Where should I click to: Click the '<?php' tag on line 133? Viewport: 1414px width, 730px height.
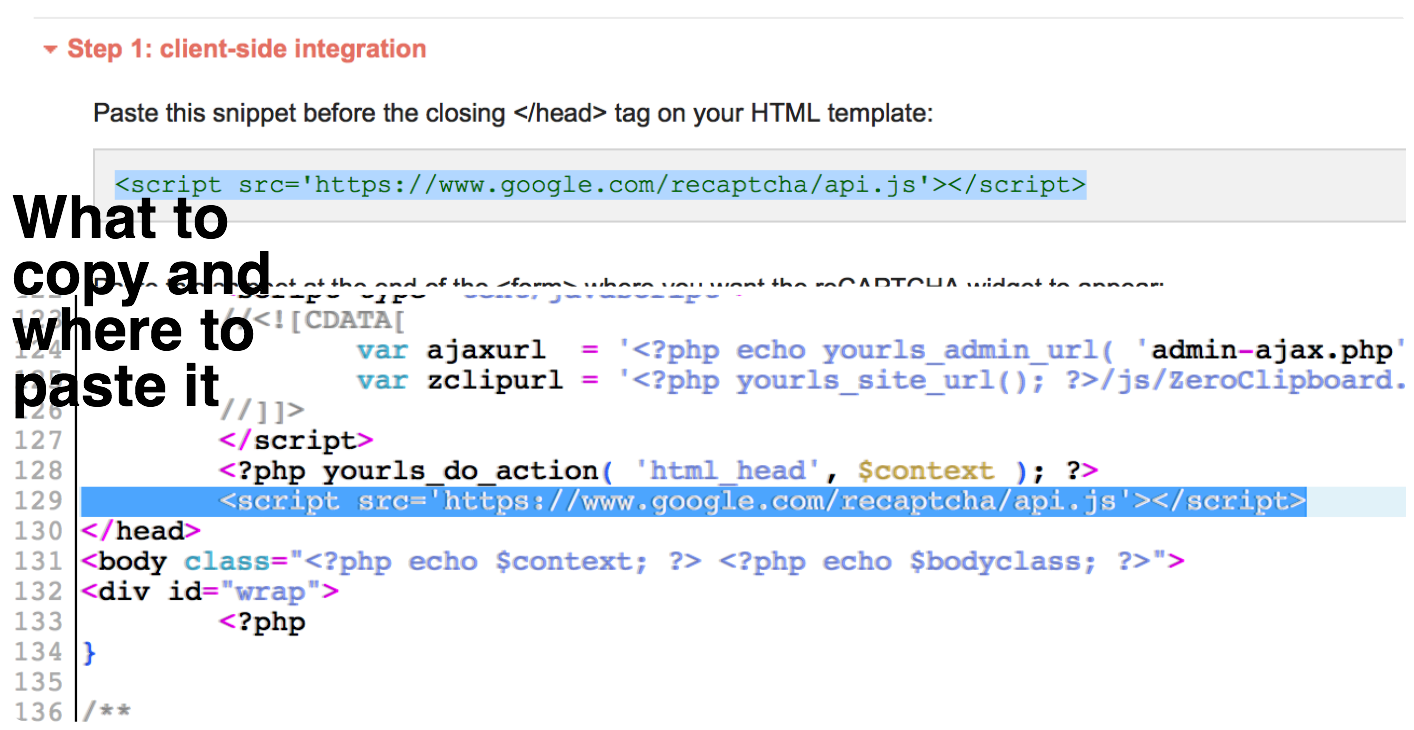[263, 622]
